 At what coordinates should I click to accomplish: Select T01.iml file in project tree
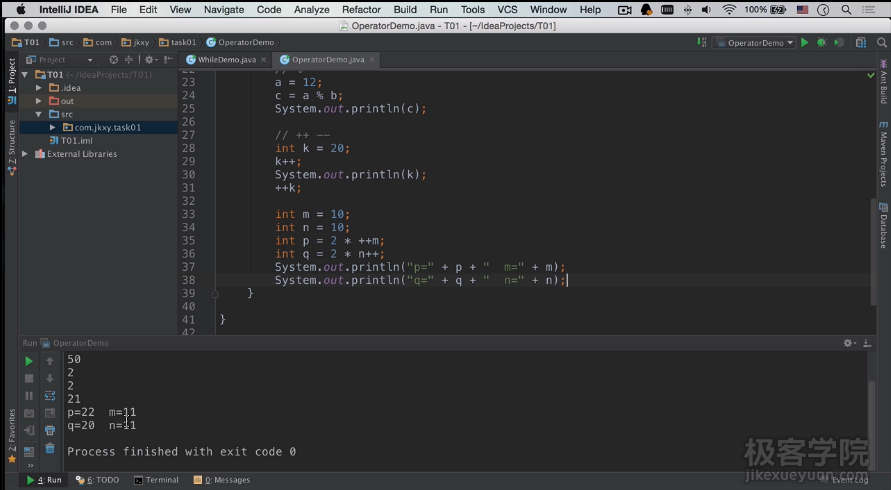(77, 141)
